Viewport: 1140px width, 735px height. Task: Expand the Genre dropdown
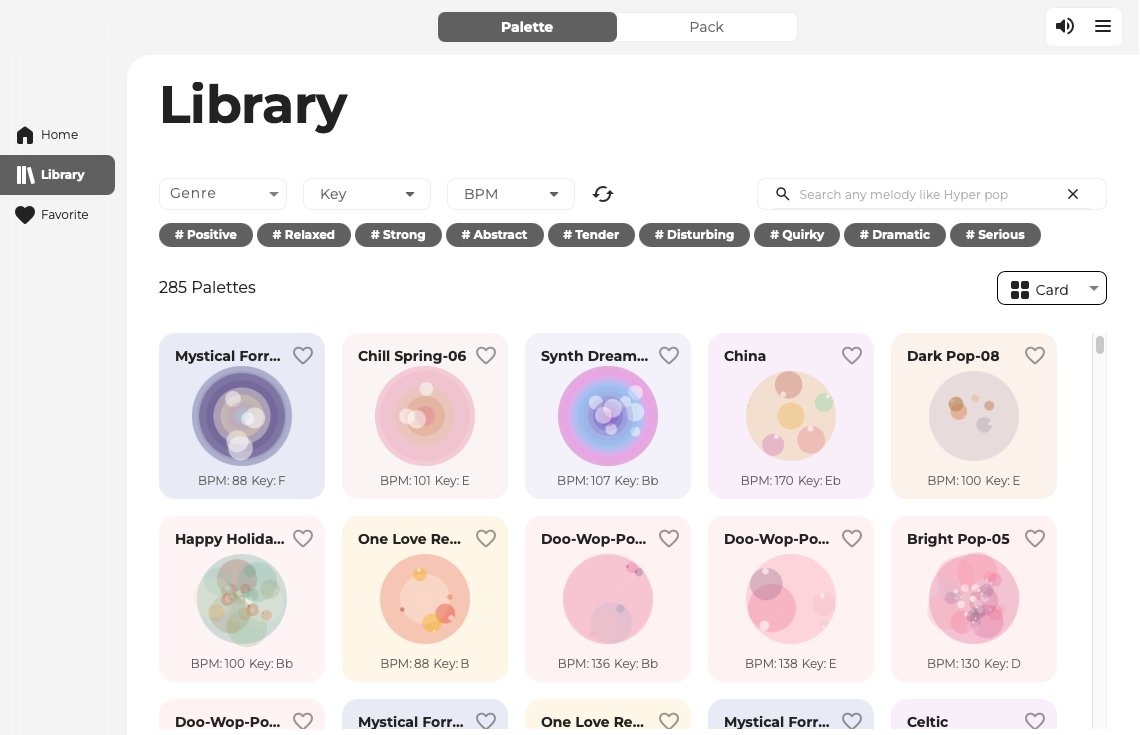pos(223,194)
